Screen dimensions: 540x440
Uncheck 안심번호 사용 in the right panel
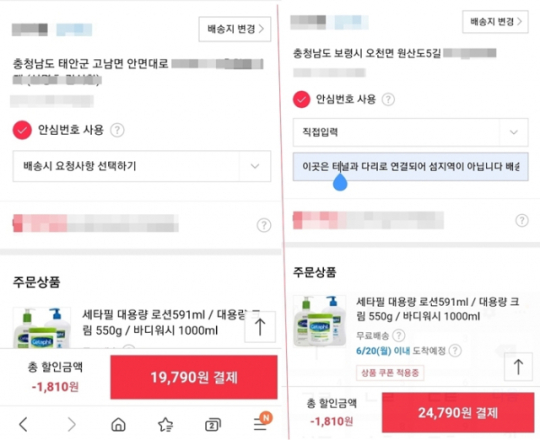coord(301,99)
